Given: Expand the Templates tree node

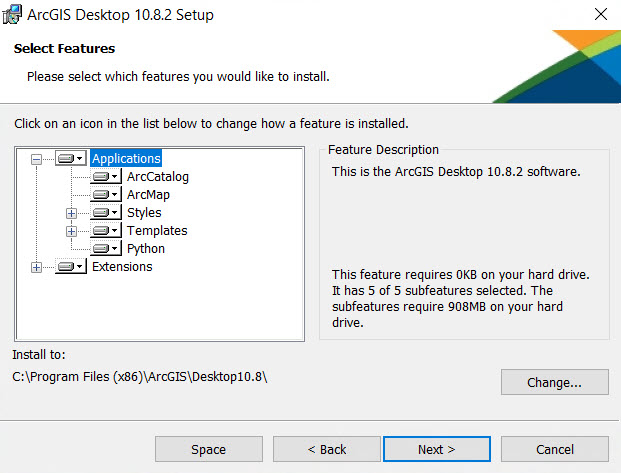Looking at the screenshot, I should (x=71, y=231).
